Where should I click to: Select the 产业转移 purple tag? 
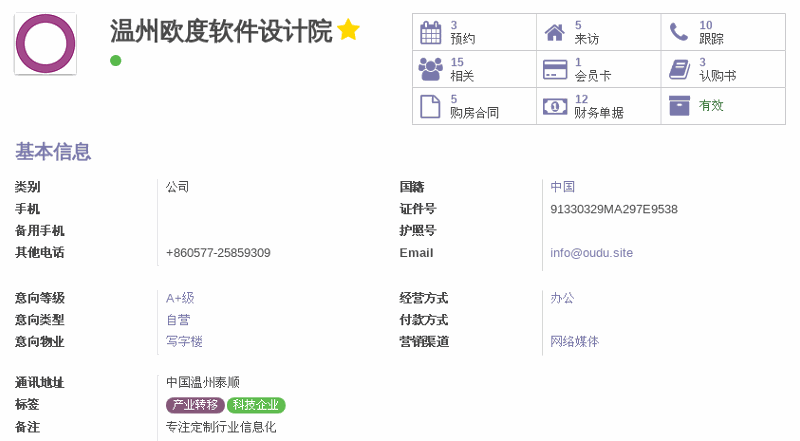coord(195,405)
